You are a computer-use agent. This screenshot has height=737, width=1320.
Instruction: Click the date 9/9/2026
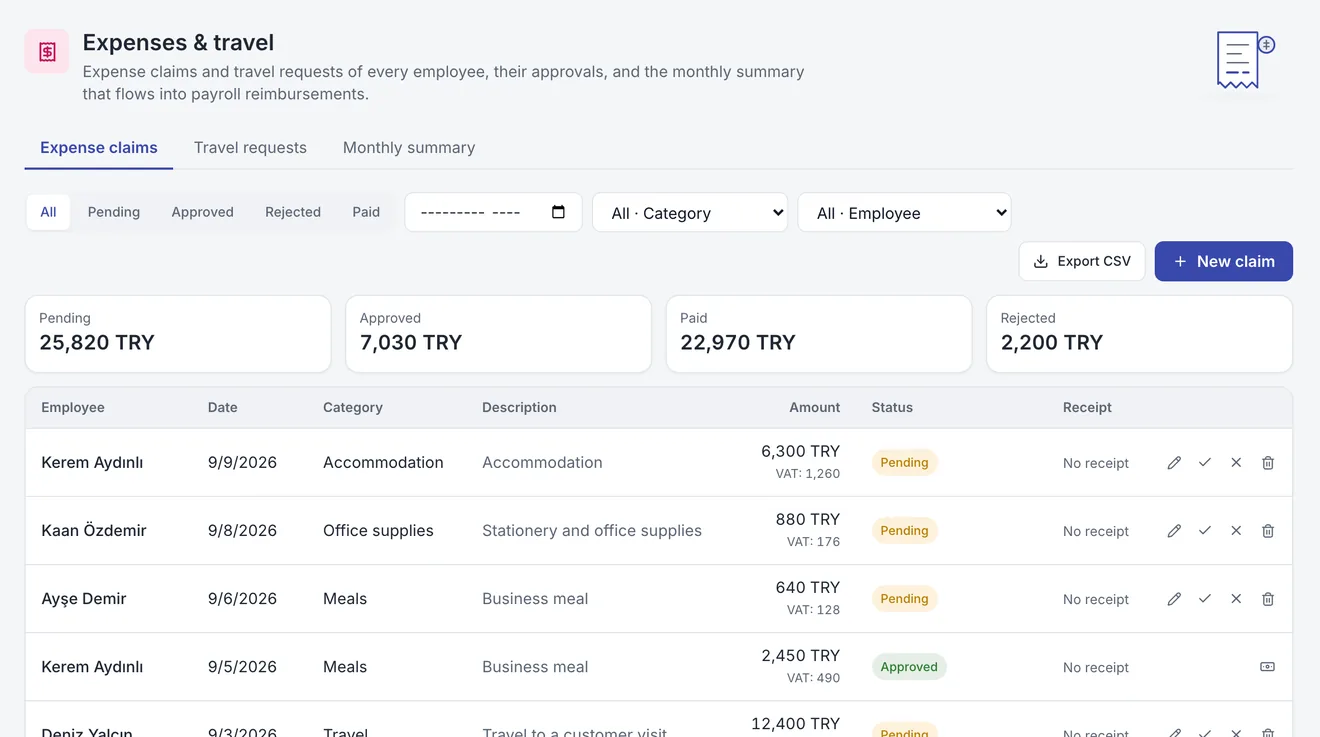point(242,463)
